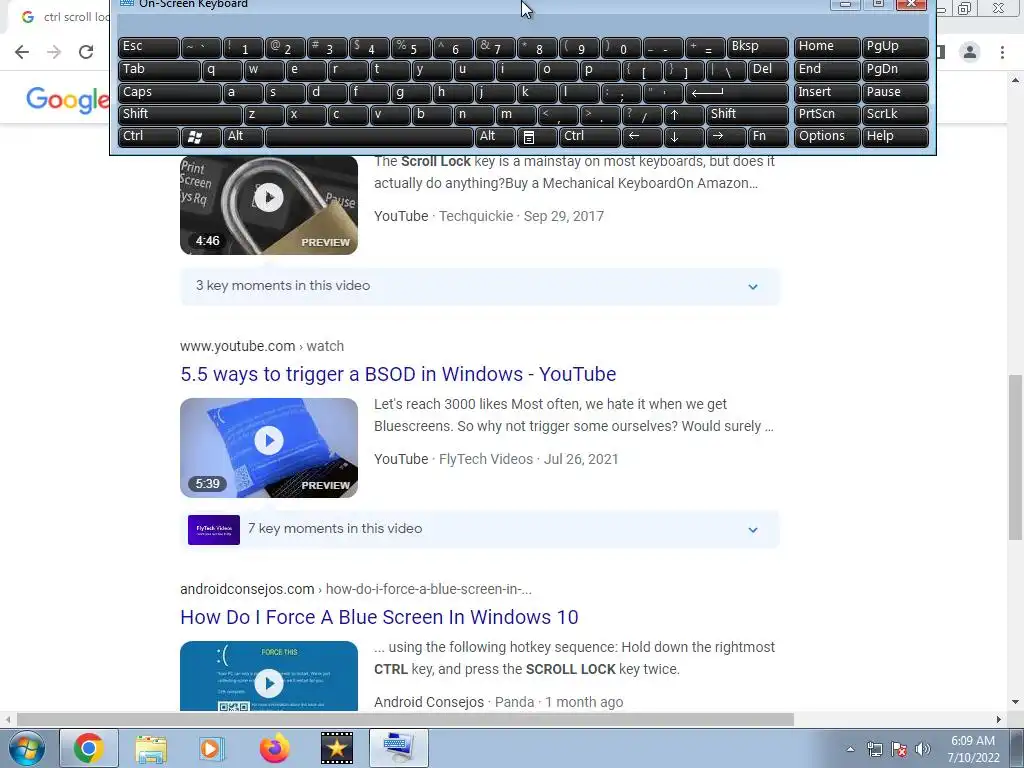Viewport: 1024px width, 768px height.
Task: Expand 7 key moments in this video
Action: tap(480, 529)
